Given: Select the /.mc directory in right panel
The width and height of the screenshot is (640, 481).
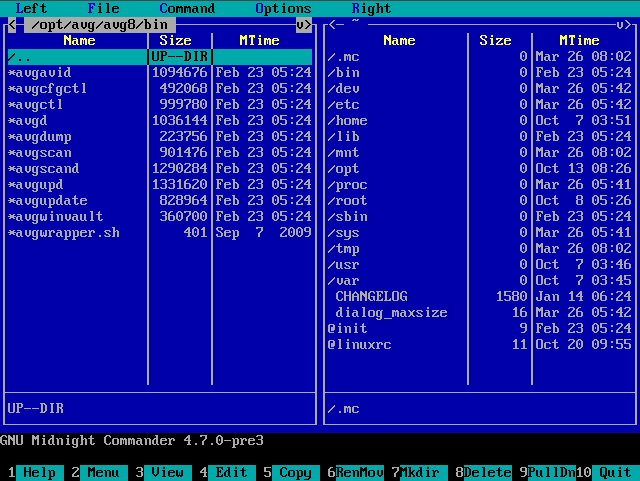Looking at the screenshot, I should (480, 57).
